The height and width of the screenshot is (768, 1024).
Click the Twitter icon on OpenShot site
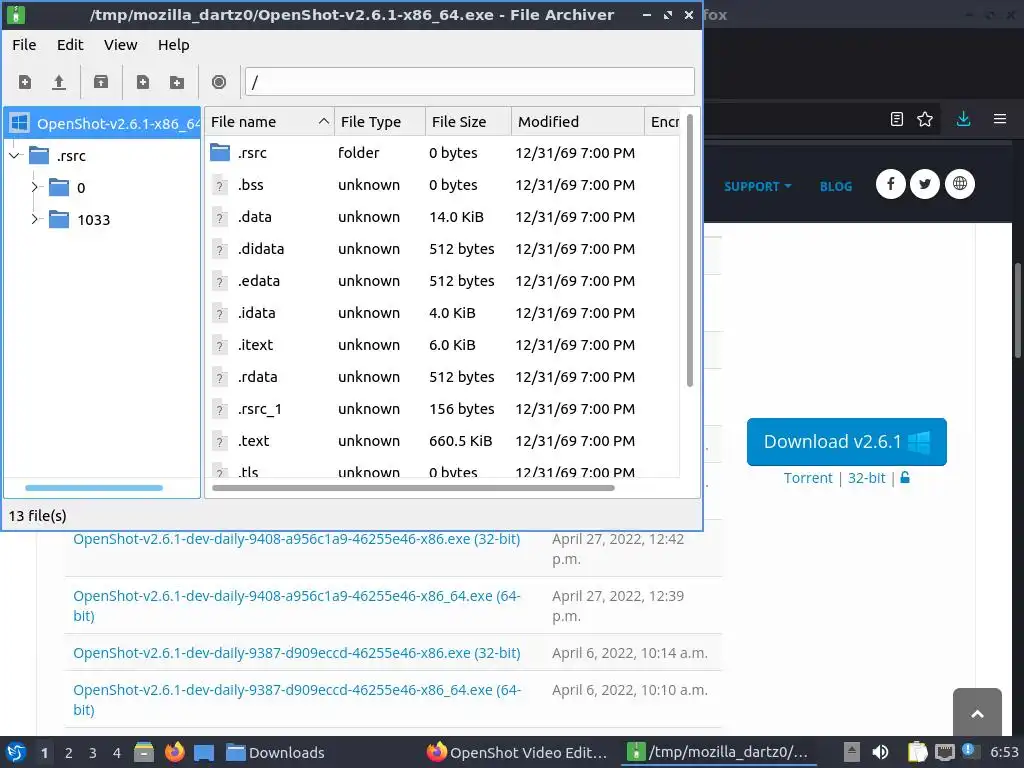pyautogui.click(x=925, y=184)
